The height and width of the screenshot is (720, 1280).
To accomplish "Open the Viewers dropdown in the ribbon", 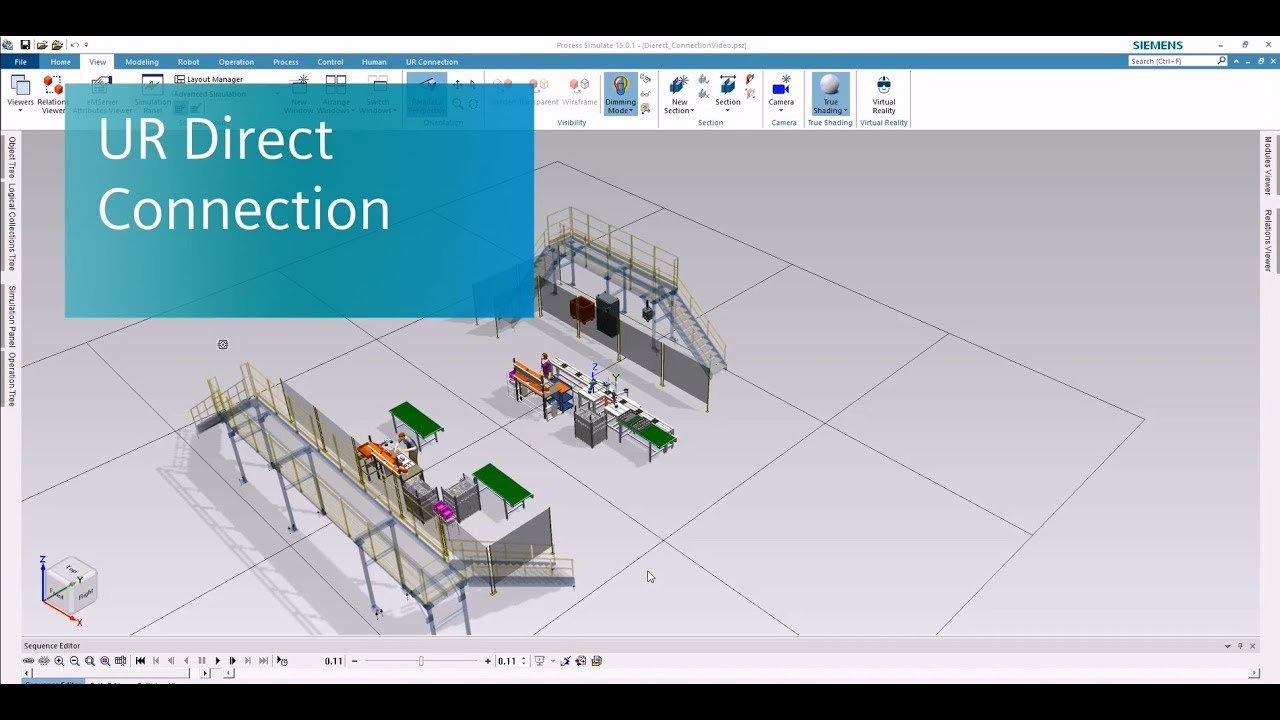I will pos(20,93).
